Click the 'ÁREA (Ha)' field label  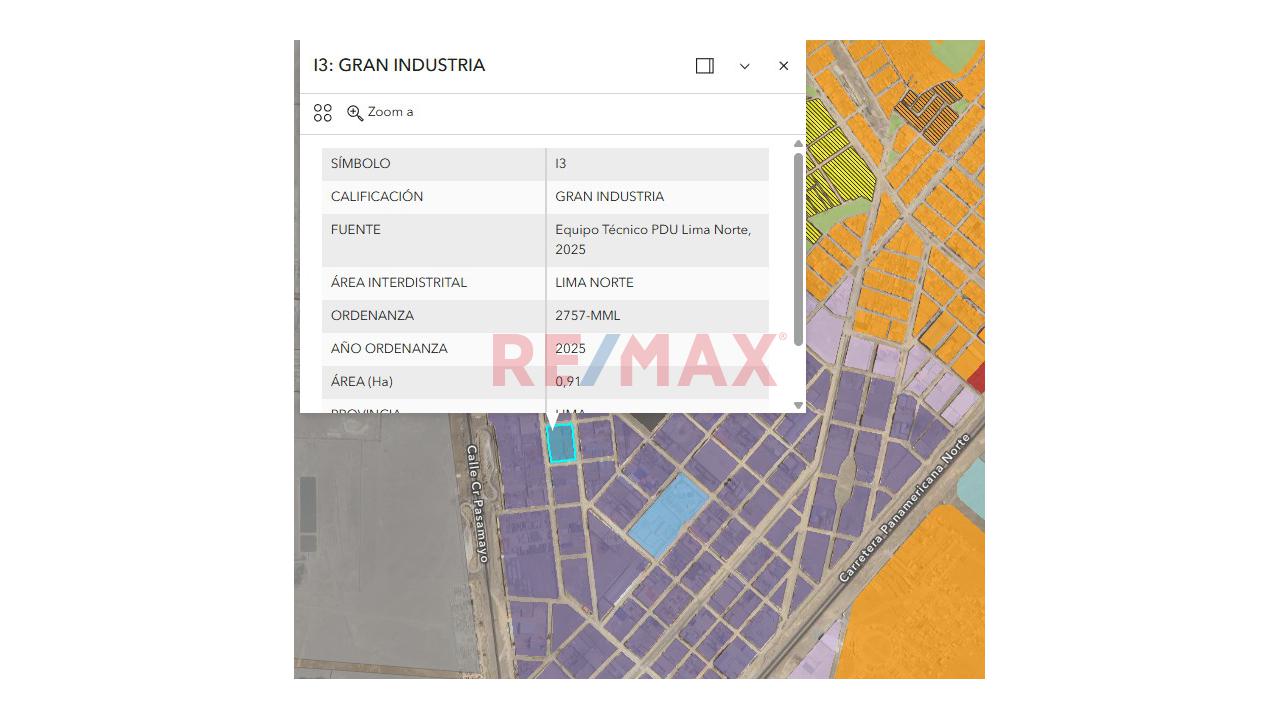click(362, 382)
